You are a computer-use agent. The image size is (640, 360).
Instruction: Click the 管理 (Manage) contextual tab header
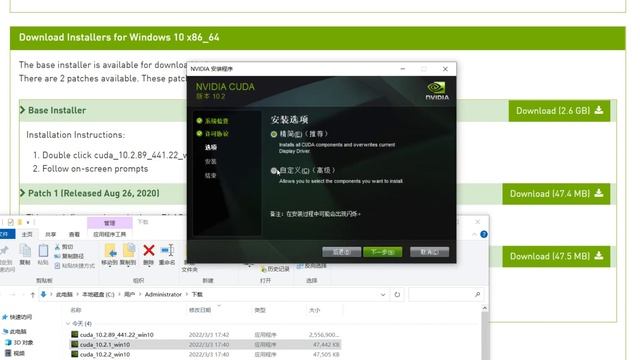pyautogui.click(x=110, y=223)
